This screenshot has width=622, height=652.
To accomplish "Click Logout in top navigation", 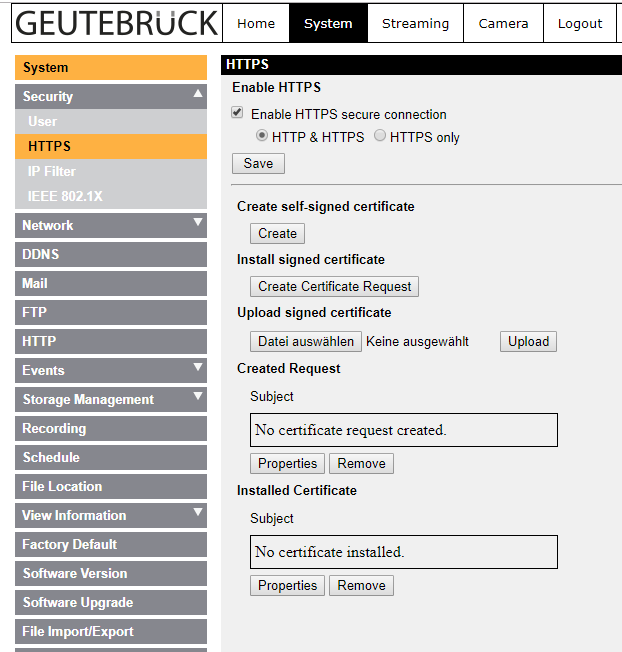I will pos(579,23).
